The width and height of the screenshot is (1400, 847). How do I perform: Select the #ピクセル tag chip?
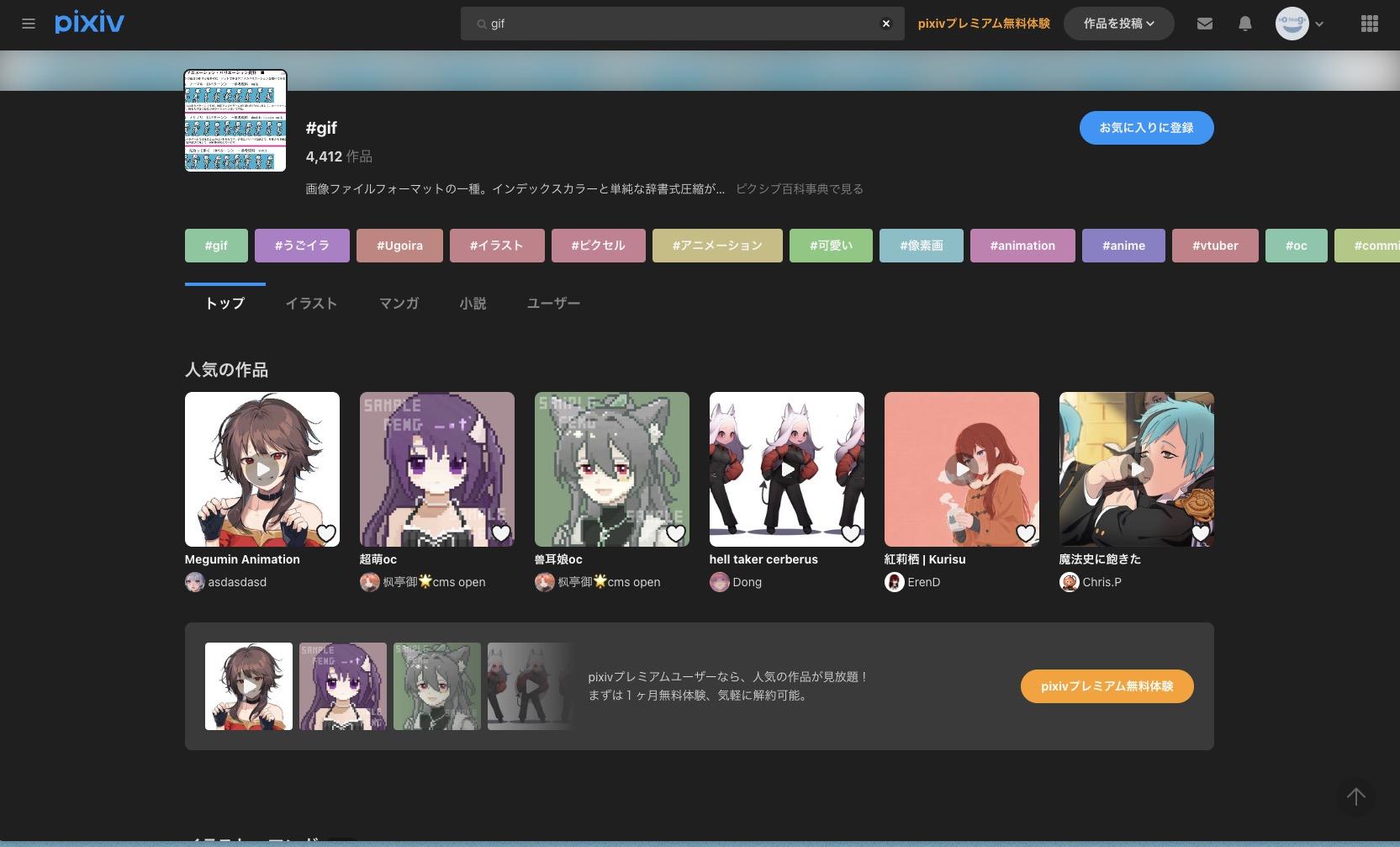(599, 246)
